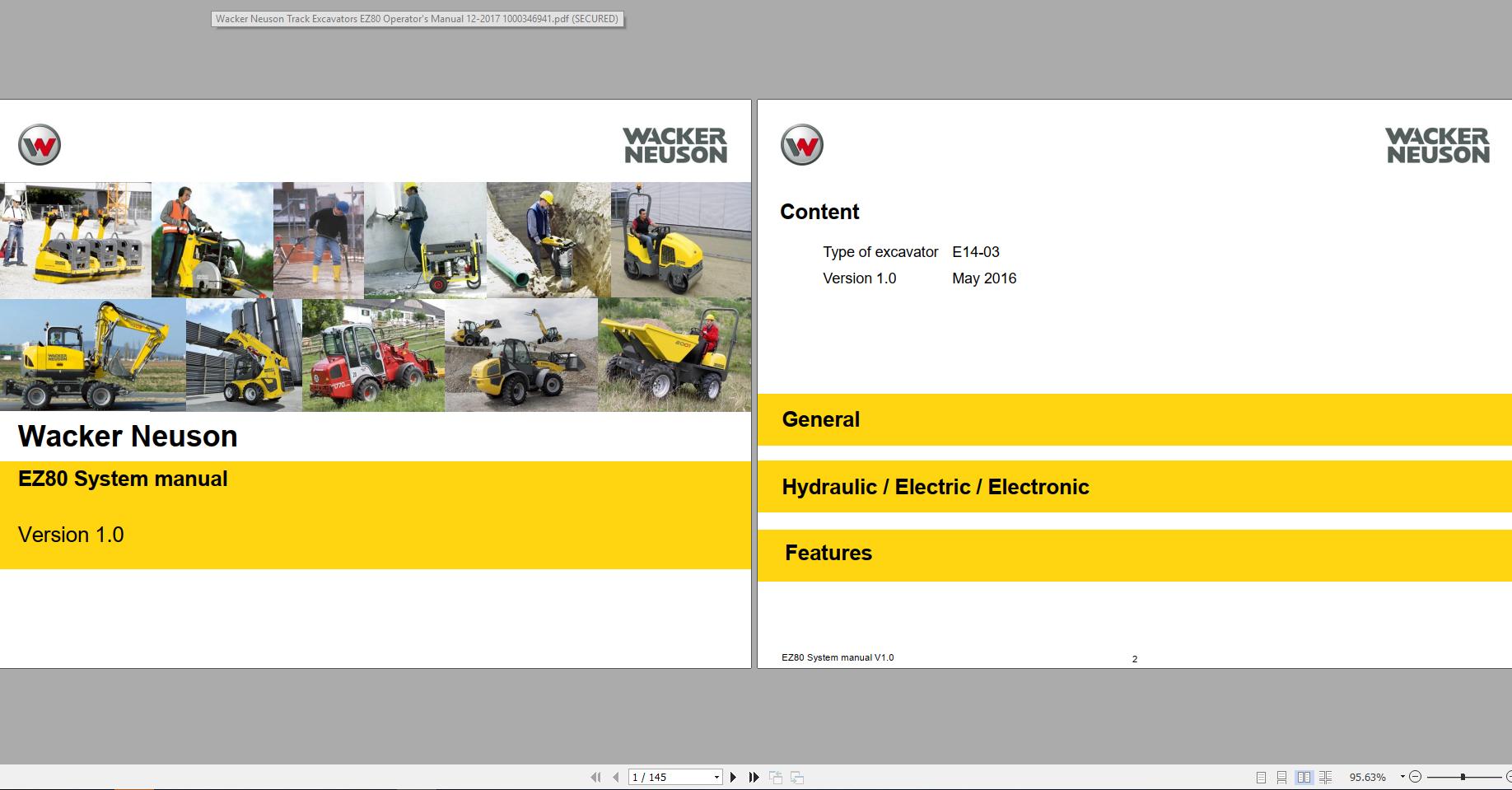Click the 95.63% zoom value

coord(1367,777)
